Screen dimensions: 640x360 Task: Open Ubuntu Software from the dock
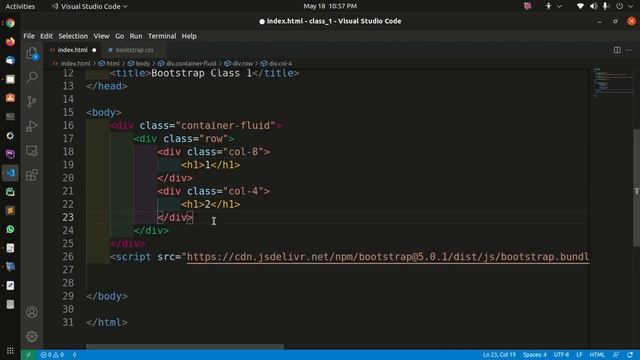10,98
